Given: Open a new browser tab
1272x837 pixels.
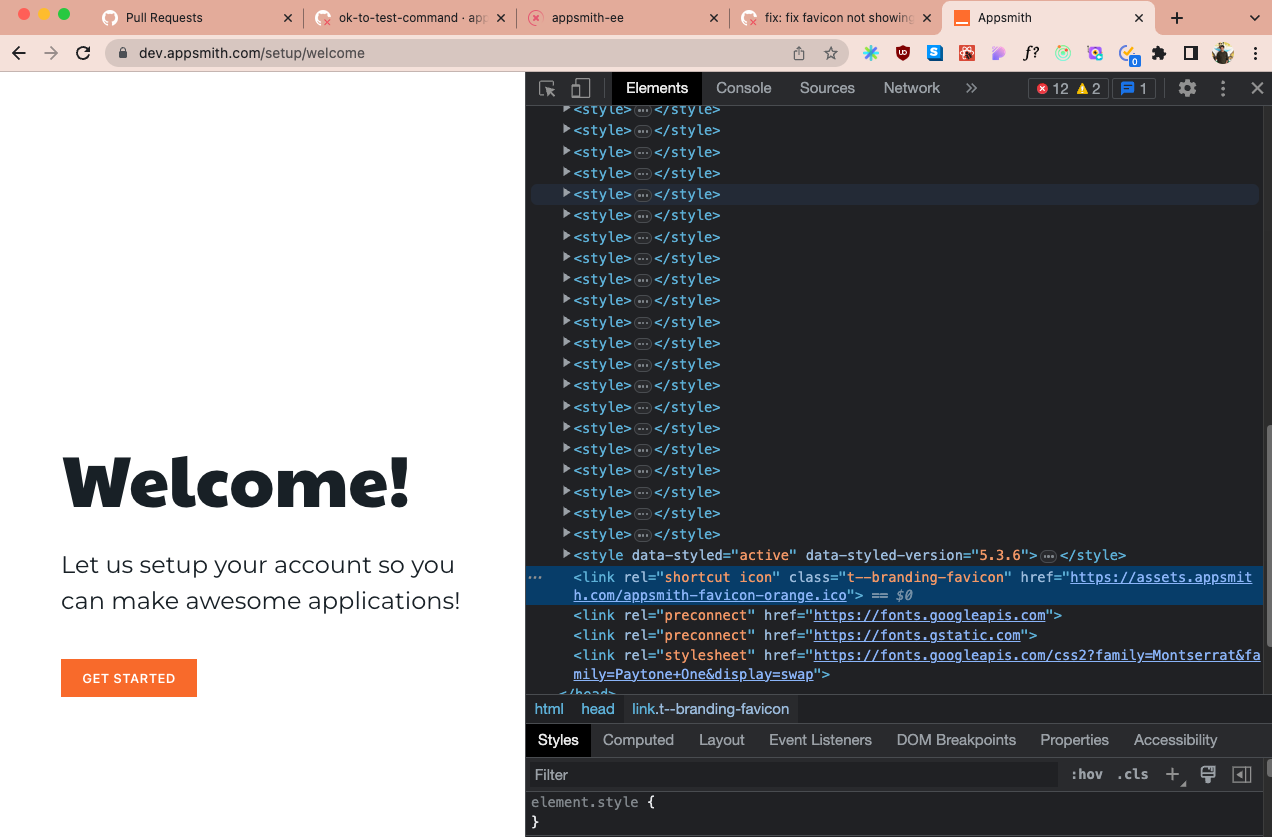Looking at the screenshot, I should (x=1177, y=18).
